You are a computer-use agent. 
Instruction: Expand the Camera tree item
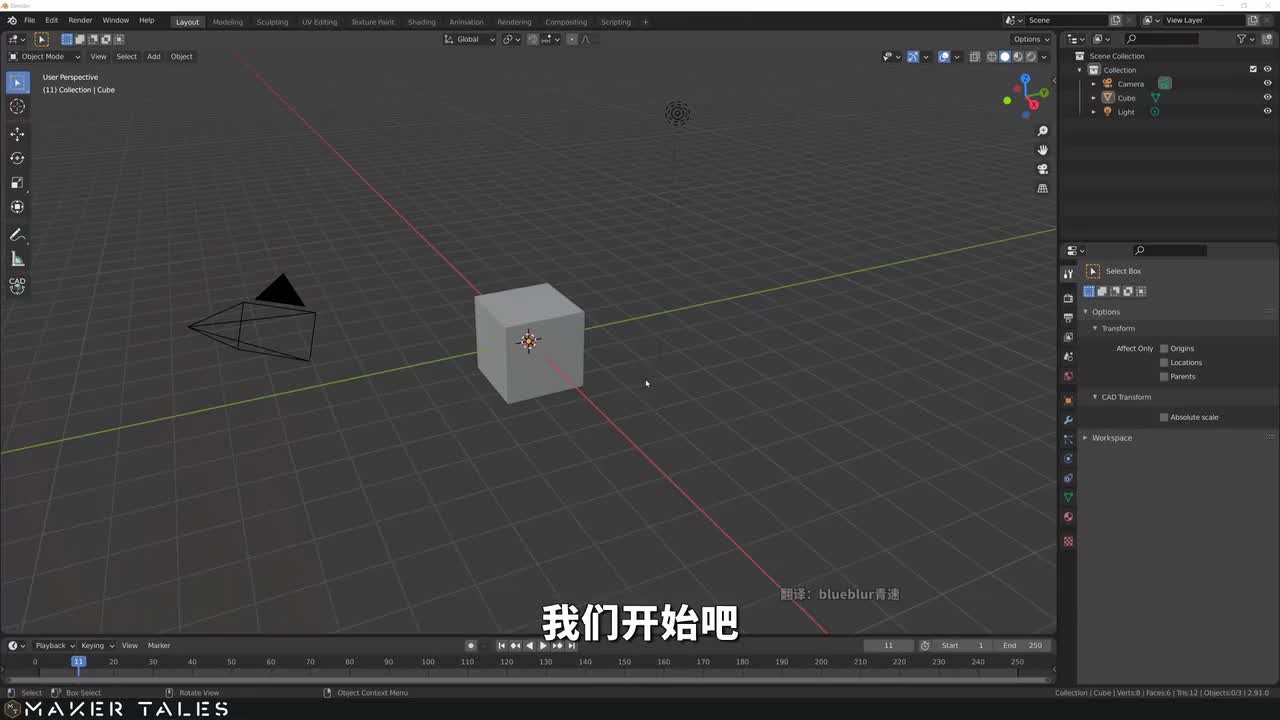click(1093, 84)
